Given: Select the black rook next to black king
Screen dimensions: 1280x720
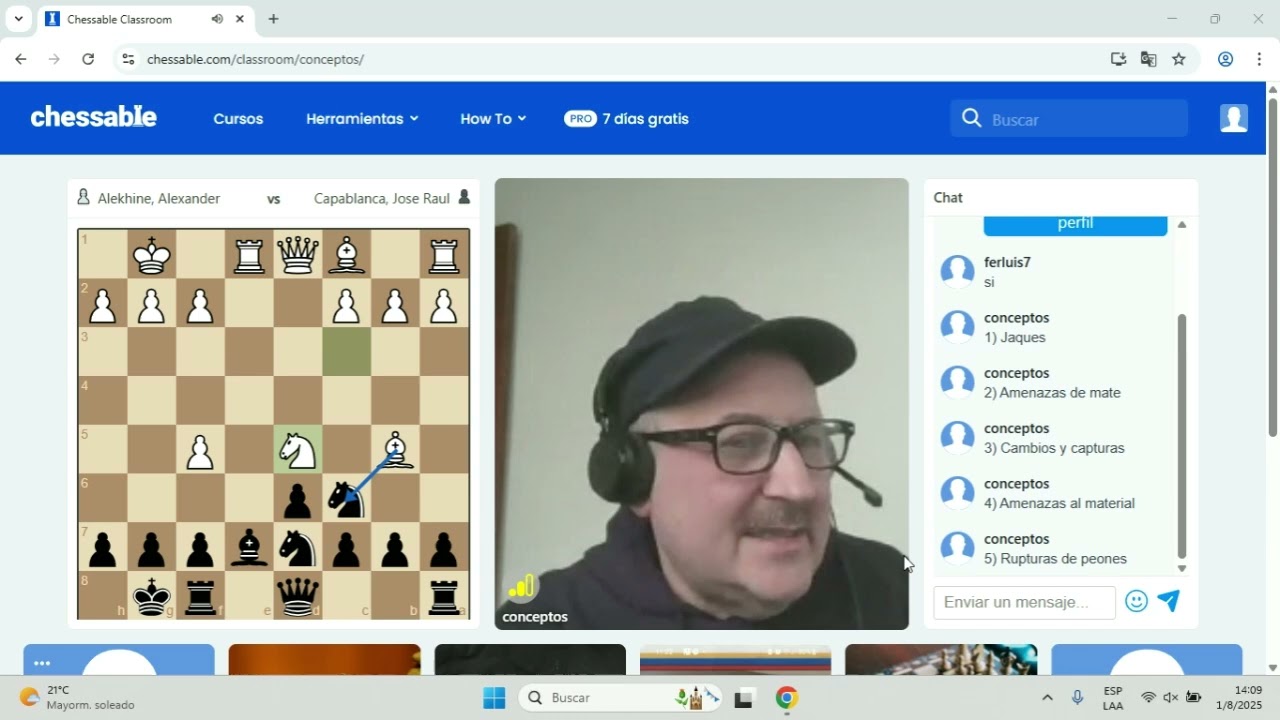Looking at the screenshot, I should [x=200, y=597].
